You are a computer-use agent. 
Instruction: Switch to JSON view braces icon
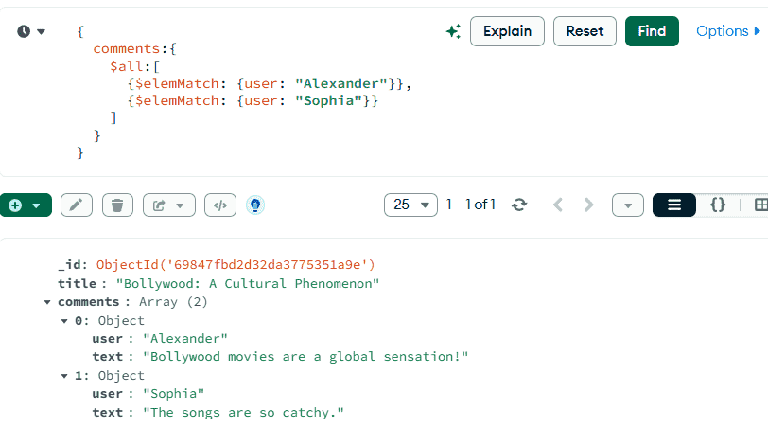(x=718, y=205)
